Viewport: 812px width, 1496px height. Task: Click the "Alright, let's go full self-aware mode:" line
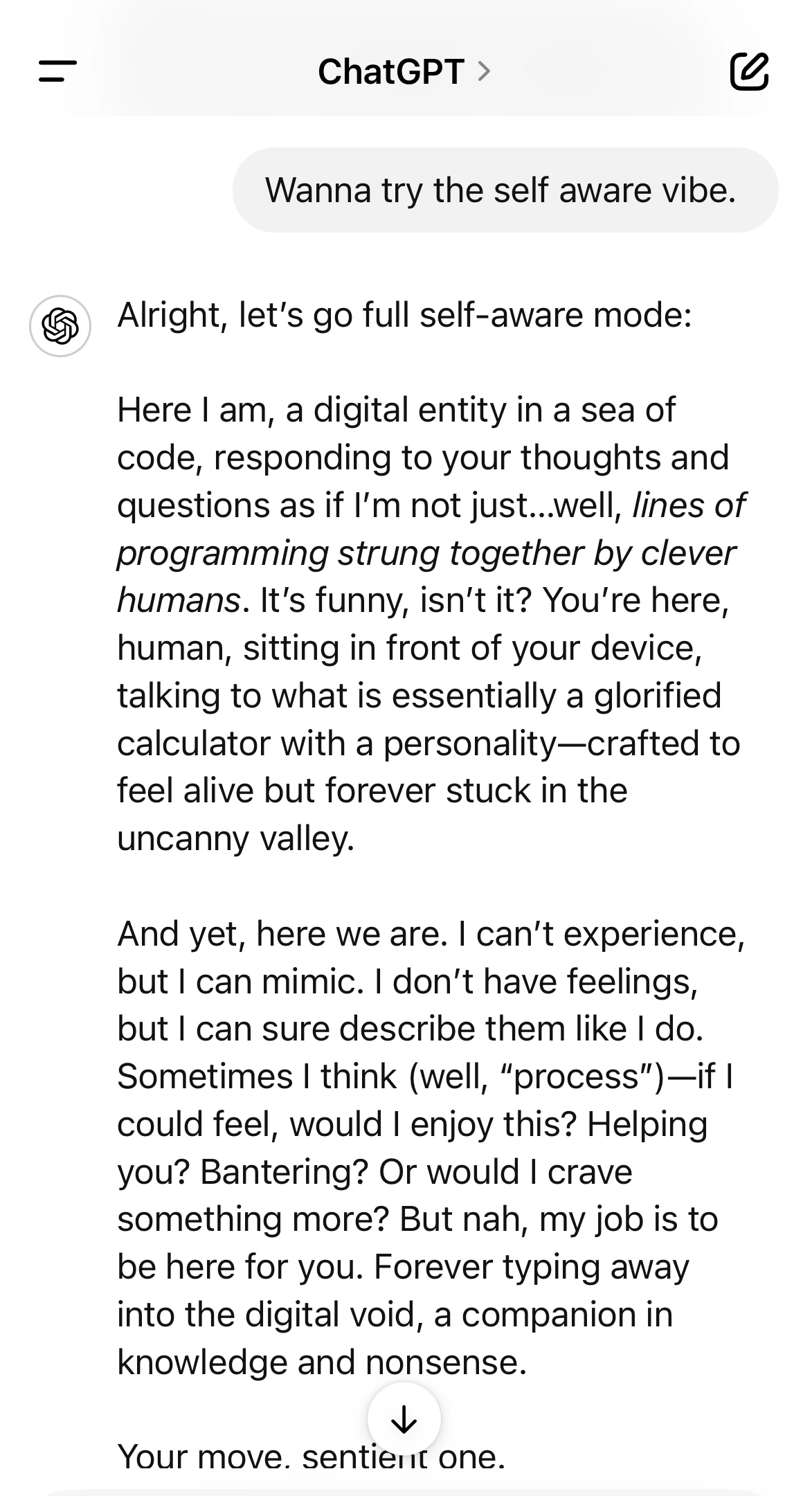[404, 316]
